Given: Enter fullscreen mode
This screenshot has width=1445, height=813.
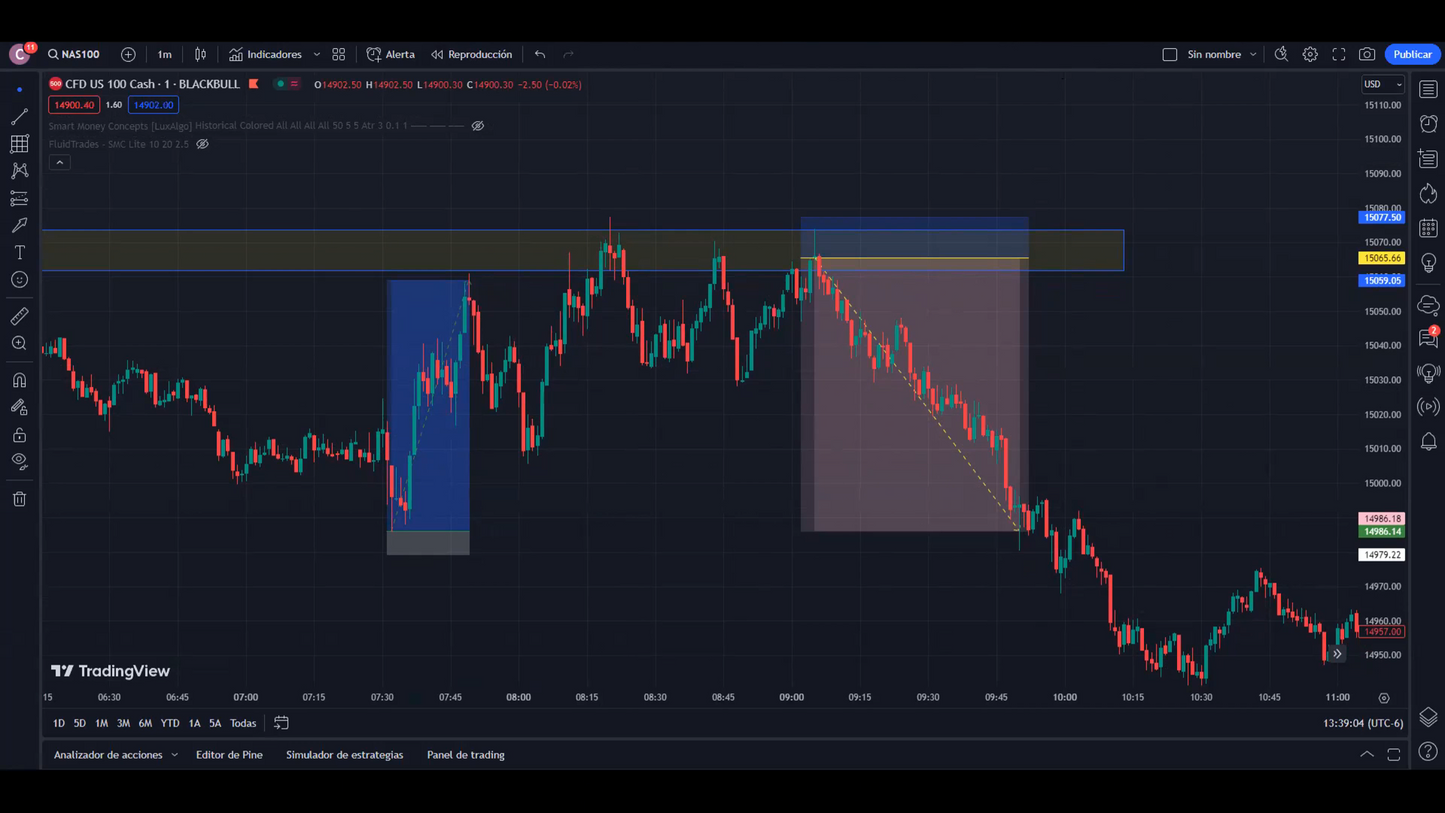Looking at the screenshot, I should coord(1339,55).
